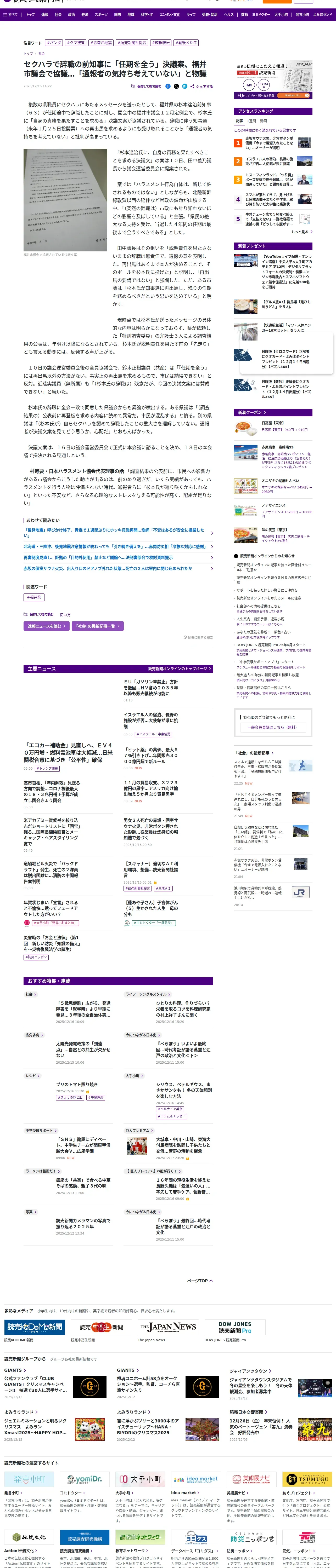Open the TSUMUGU site logo
The width and height of the screenshot is (336, 1568).
[x=307, y=1479]
